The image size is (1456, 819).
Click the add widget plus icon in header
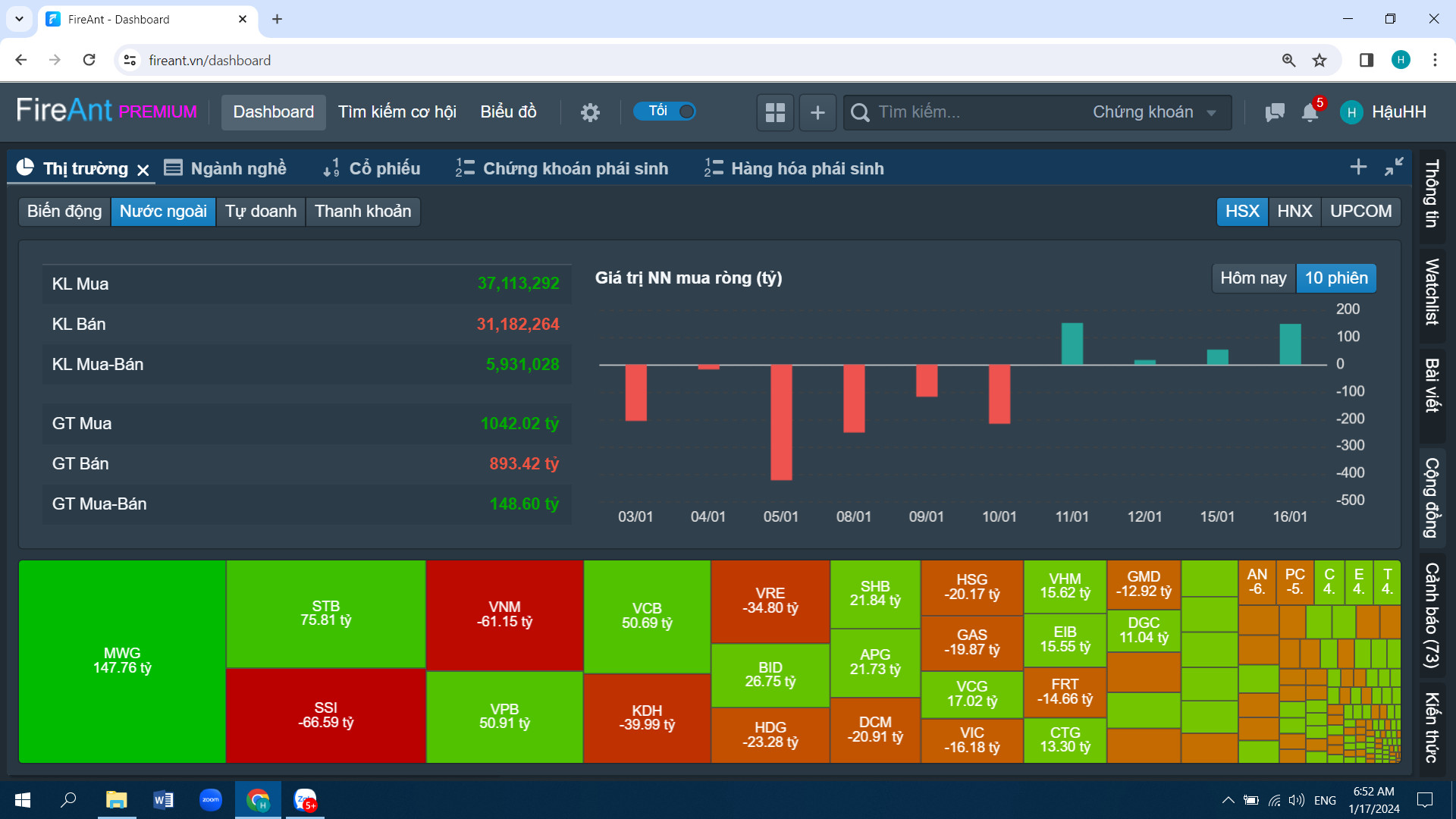(817, 112)
